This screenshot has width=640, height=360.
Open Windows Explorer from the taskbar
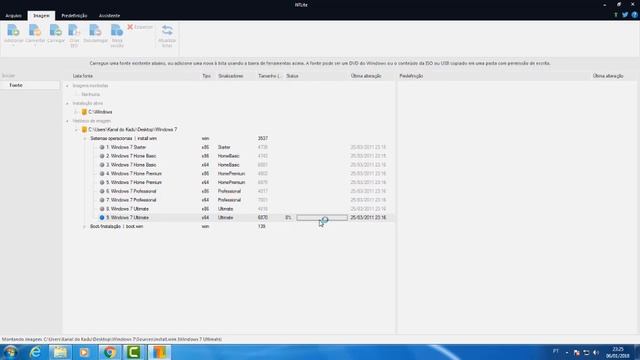click(60, 352)
